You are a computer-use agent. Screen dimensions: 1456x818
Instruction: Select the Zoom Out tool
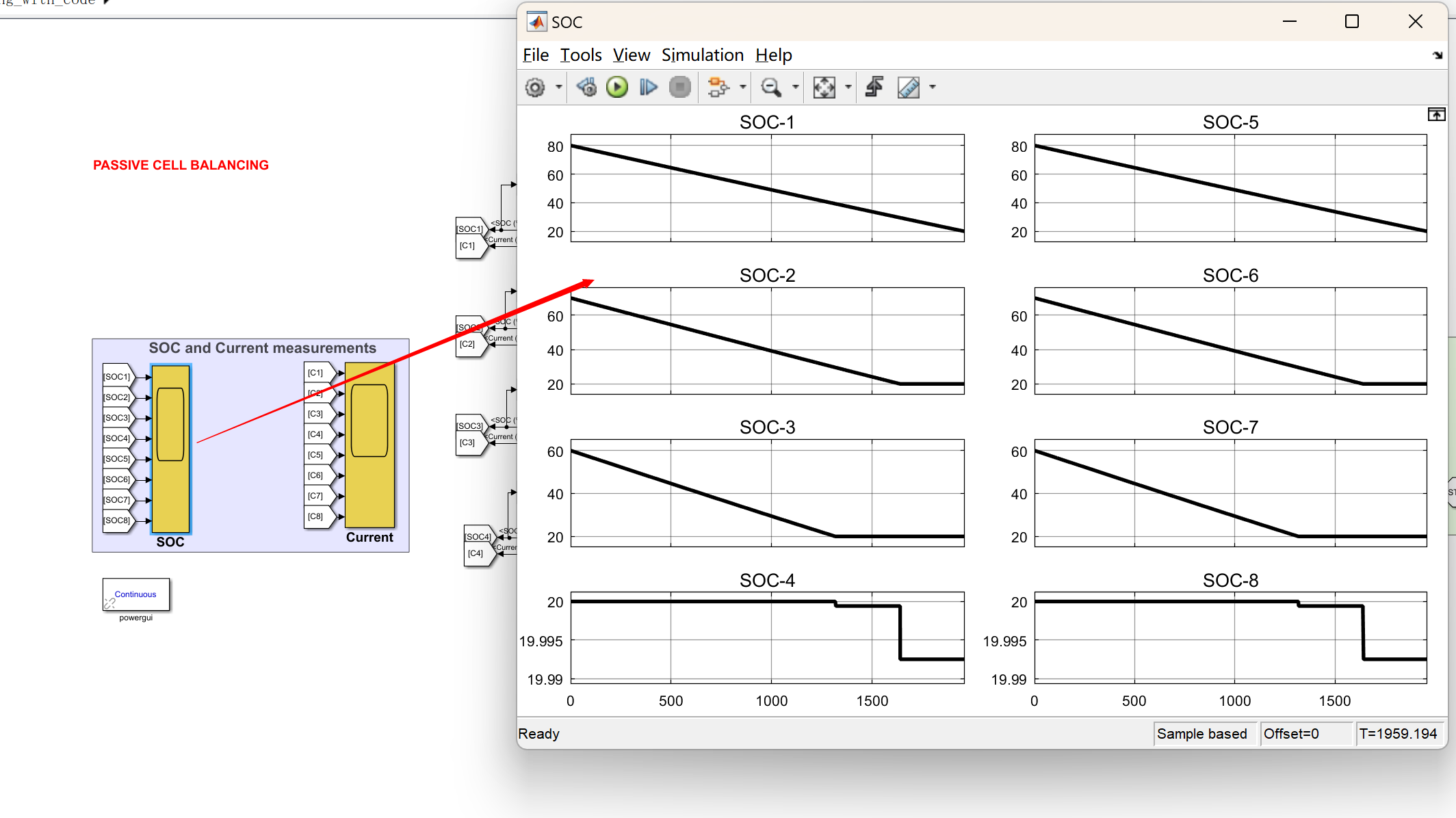click(771, 88)
